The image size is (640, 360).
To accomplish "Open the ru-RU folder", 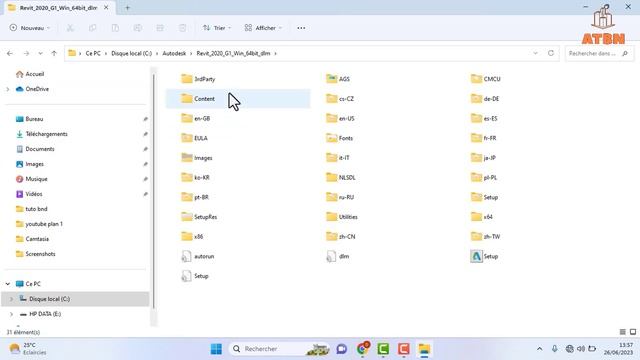I will (x=340, y=197).
